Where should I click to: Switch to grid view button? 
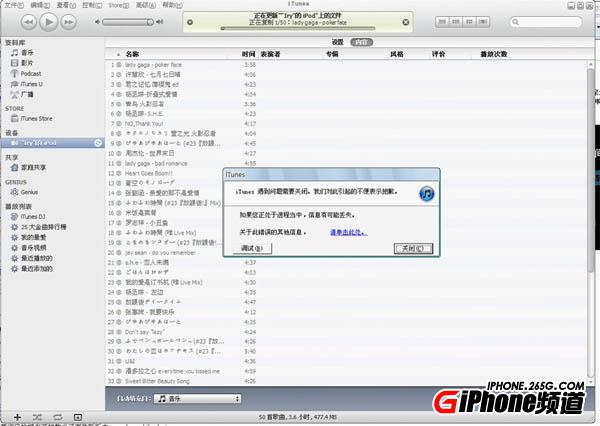tap(469, 22)
